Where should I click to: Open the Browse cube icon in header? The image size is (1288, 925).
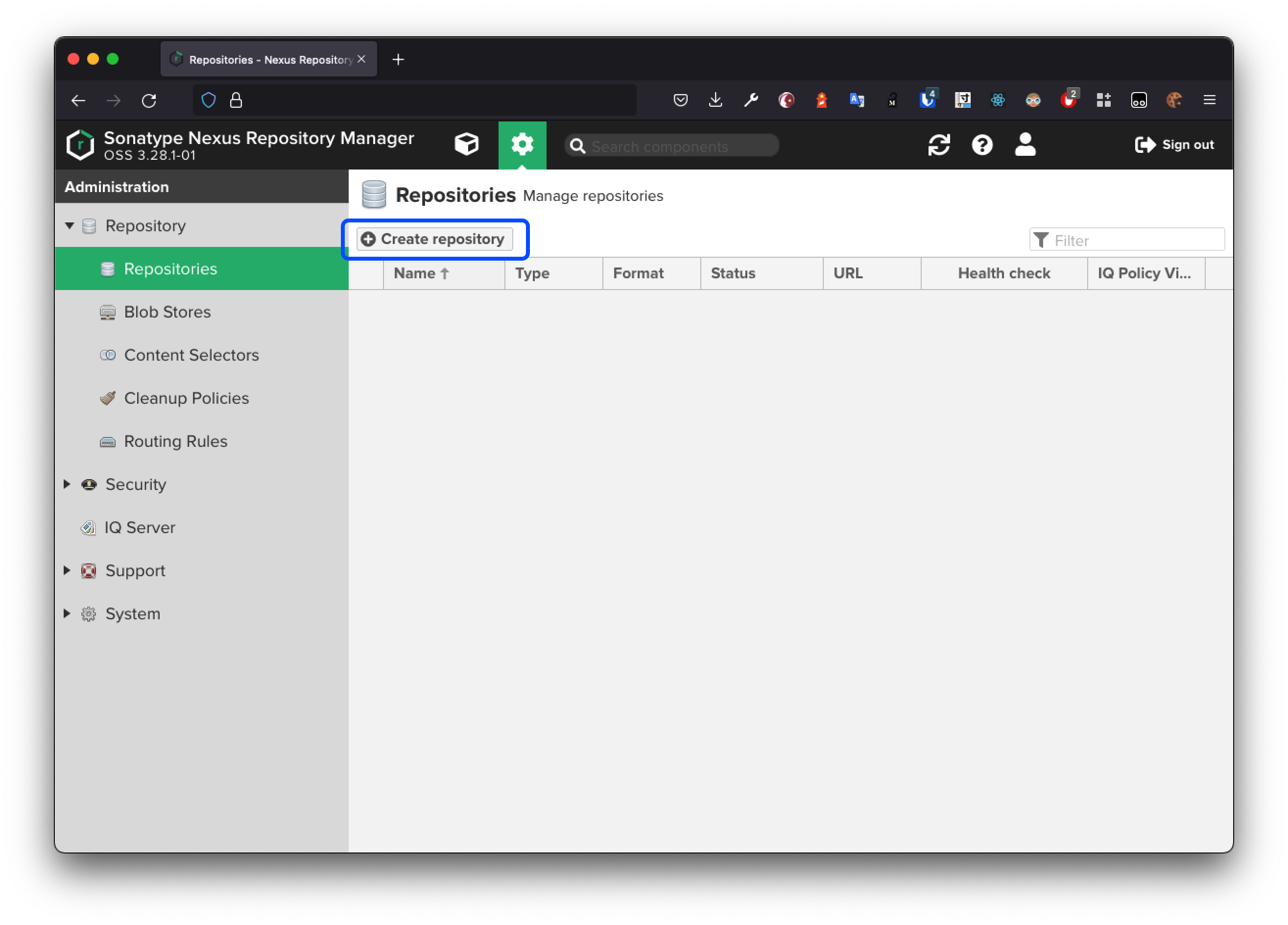pyautogui.click(x=467, y=145)
